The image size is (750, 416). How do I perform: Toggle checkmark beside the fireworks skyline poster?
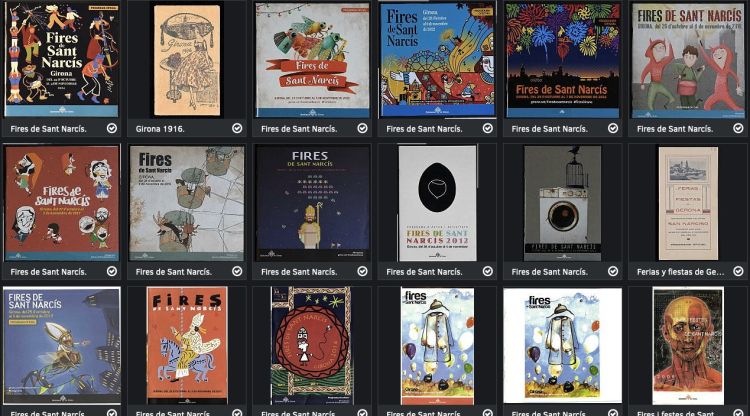pos(613,128)
